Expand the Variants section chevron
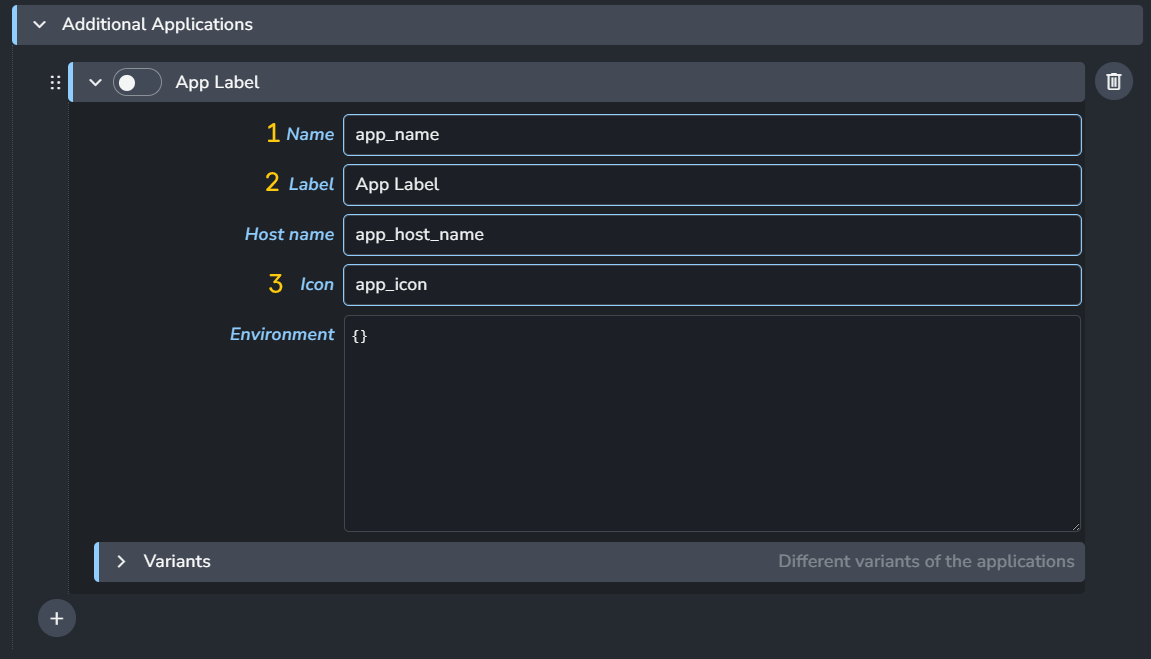The width and height of the screenshot is (1151, 659). (121, 562)
